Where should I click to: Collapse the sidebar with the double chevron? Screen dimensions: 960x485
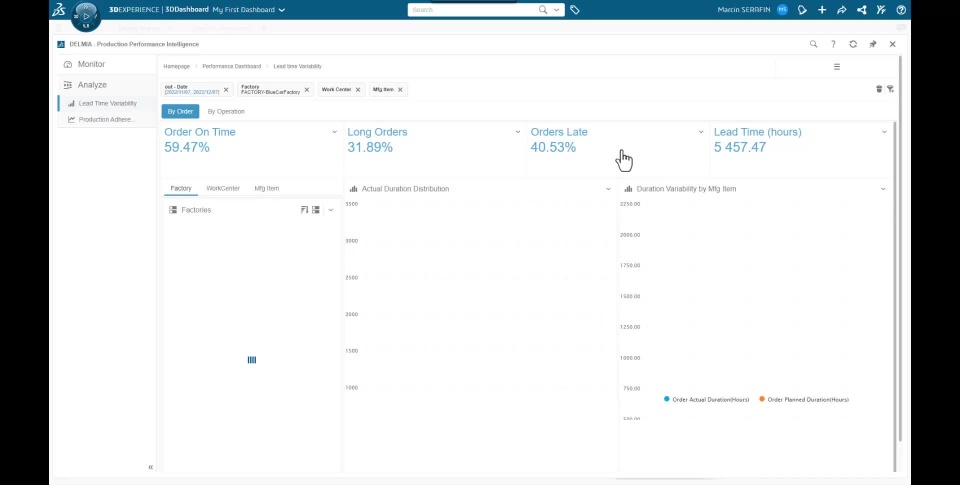point(150,467)
